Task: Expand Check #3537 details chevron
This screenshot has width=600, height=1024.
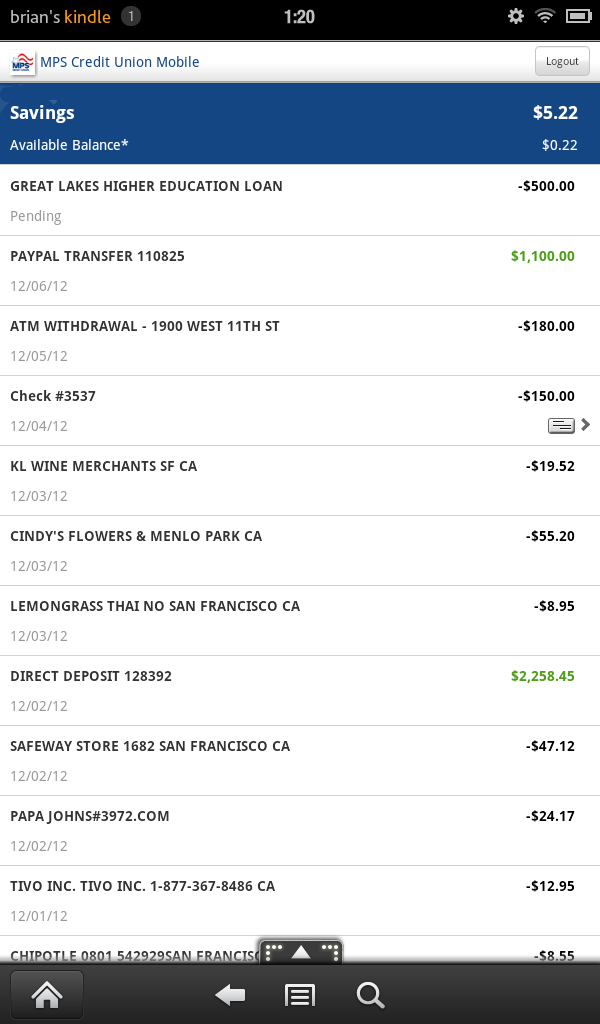Action: (x=586, y=425)
